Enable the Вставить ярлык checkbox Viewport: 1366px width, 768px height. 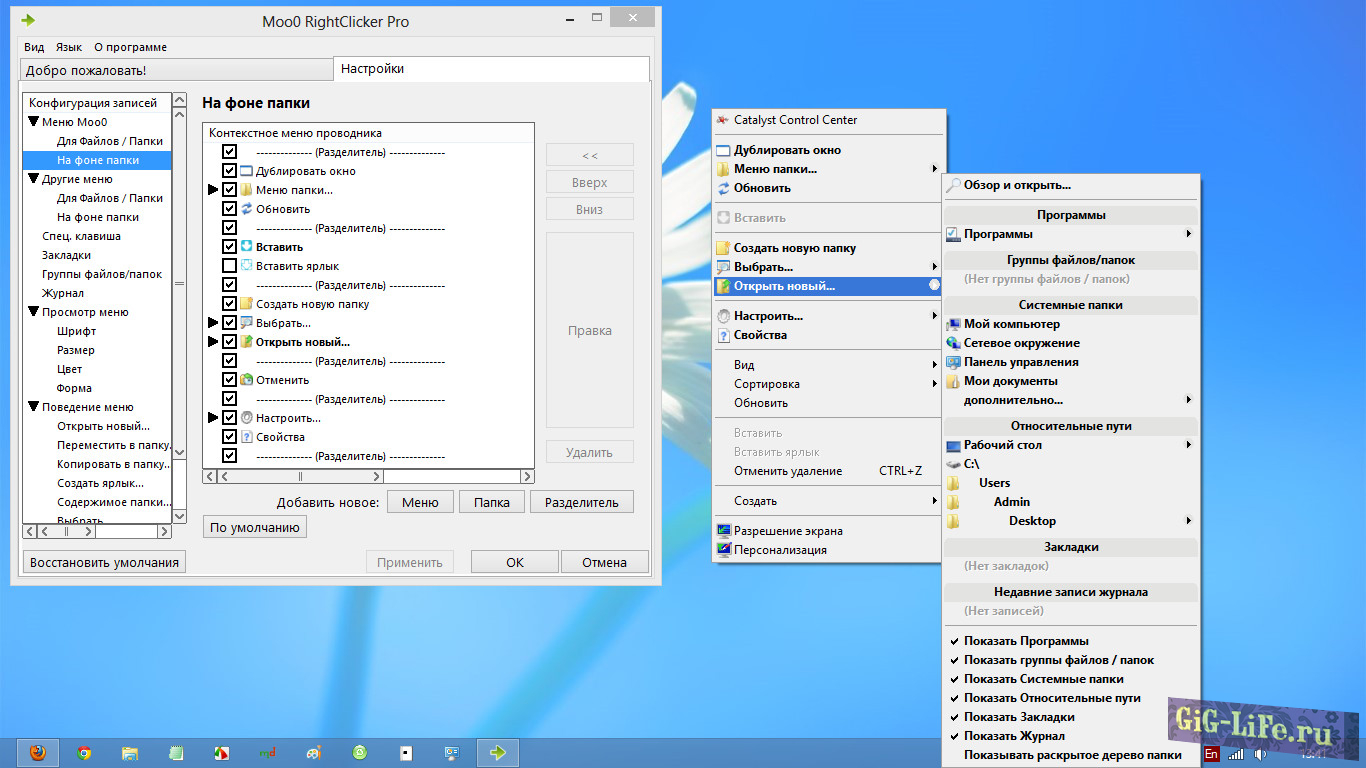pyautogui.click(x=229, y=266)
